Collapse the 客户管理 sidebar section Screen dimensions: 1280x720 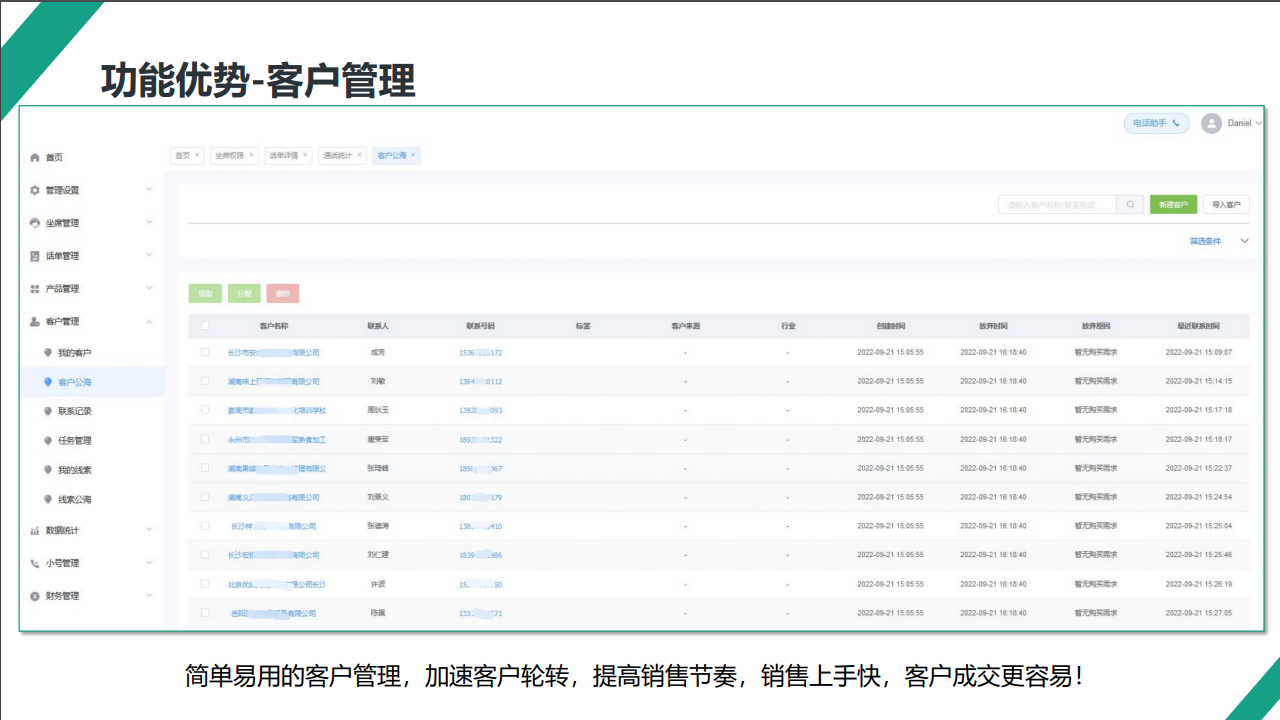pos(149,322)
